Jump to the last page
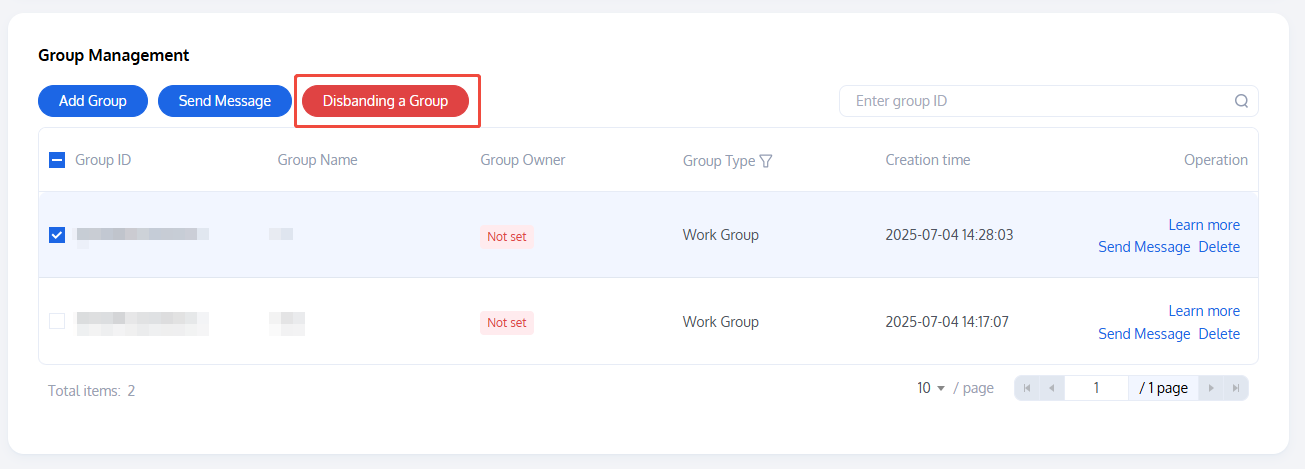This screenshot has height=469, width=1305. (1236, 388)
